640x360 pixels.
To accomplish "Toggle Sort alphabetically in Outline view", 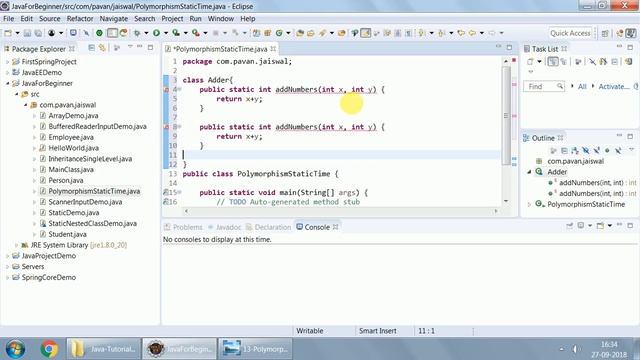I will (575, 151).
